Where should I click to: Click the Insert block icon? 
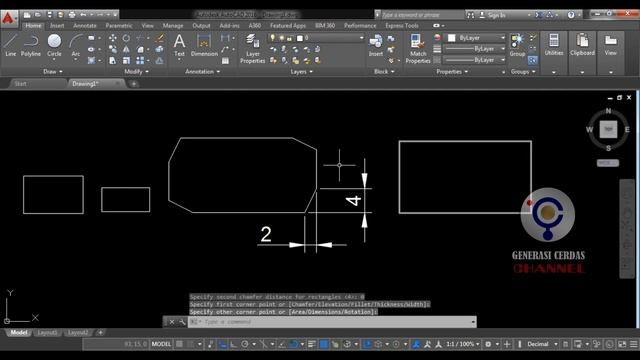point(376,45)
